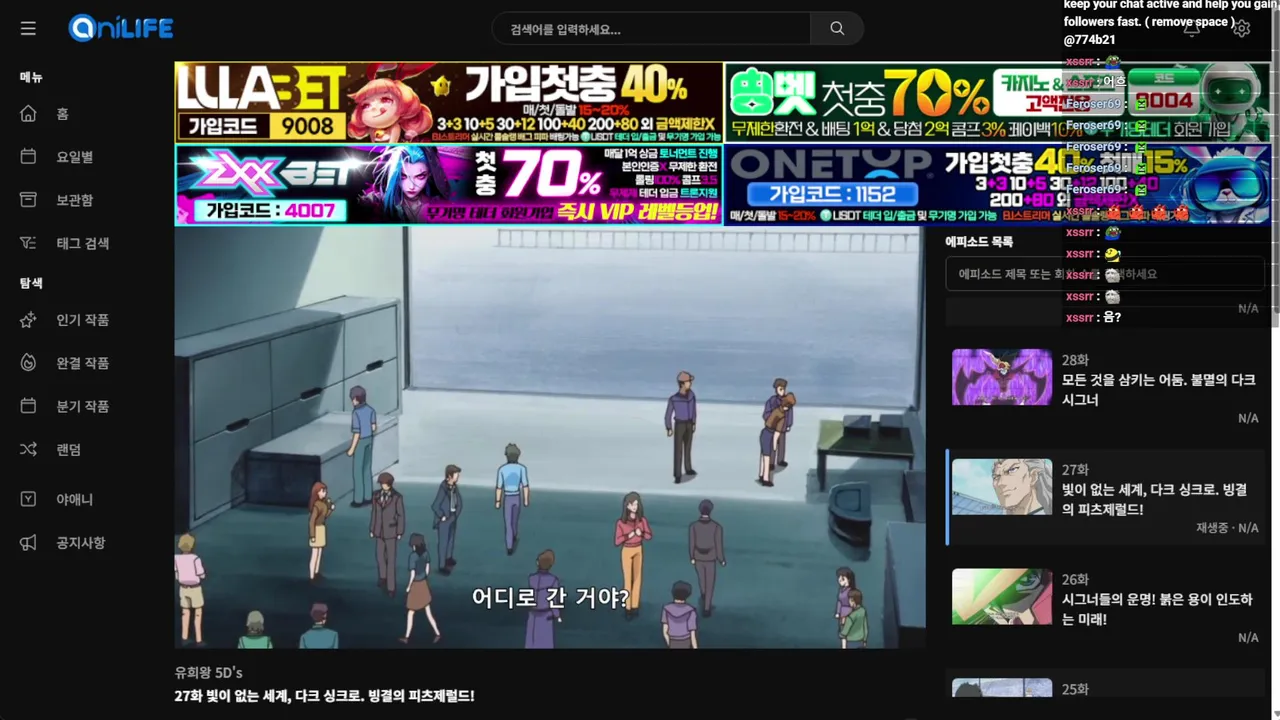This screenshot has height=720, width=1280.
Task: Open 인기 작품 menu item
Action: tap(82, 320)
